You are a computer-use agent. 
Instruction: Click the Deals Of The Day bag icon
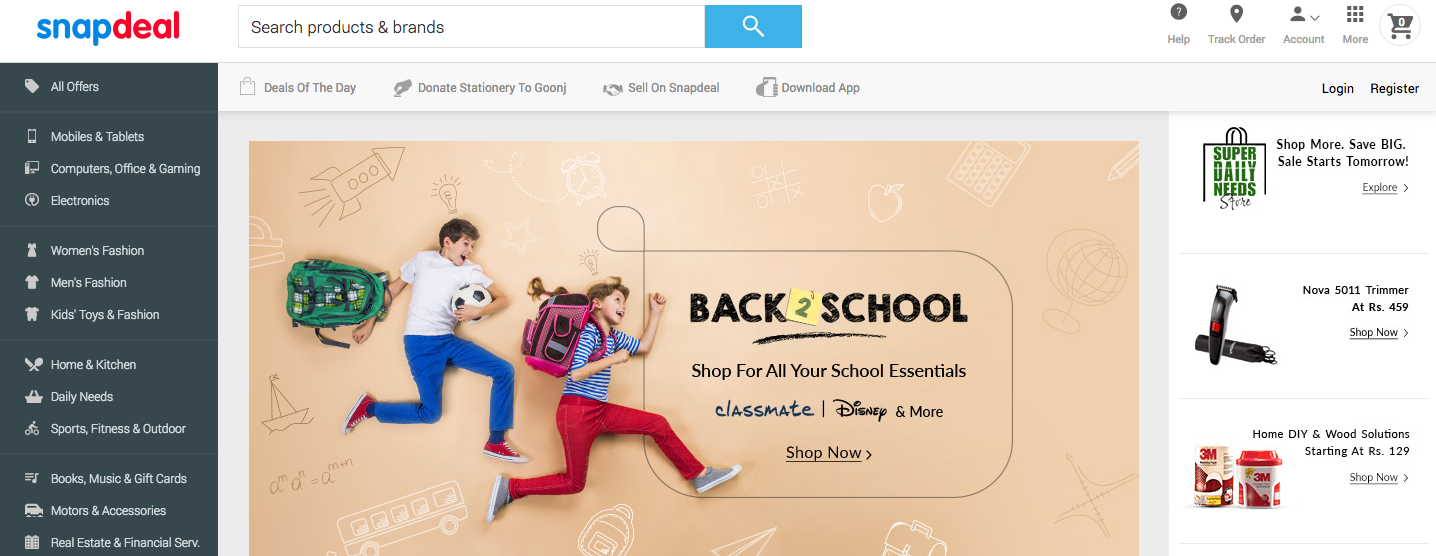[248, 87]
